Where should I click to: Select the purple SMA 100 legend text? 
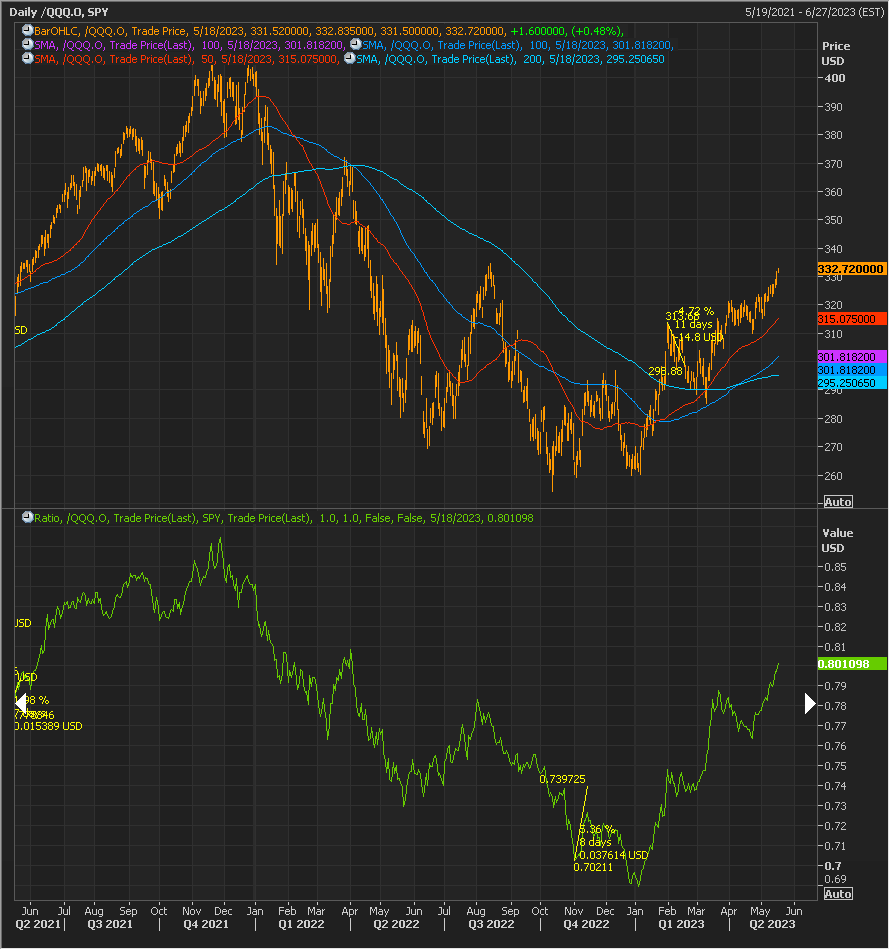[190, 45]
